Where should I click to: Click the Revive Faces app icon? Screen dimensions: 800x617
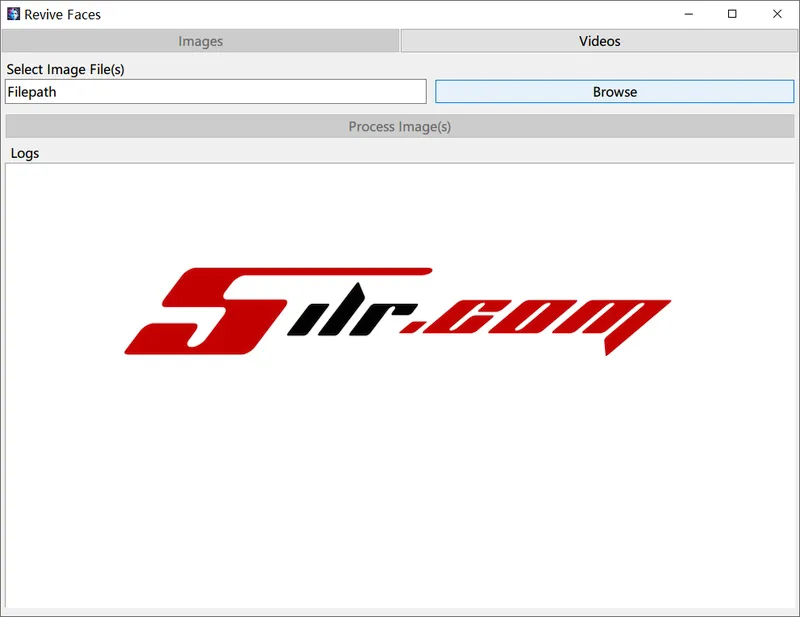[x=13, y=14]
